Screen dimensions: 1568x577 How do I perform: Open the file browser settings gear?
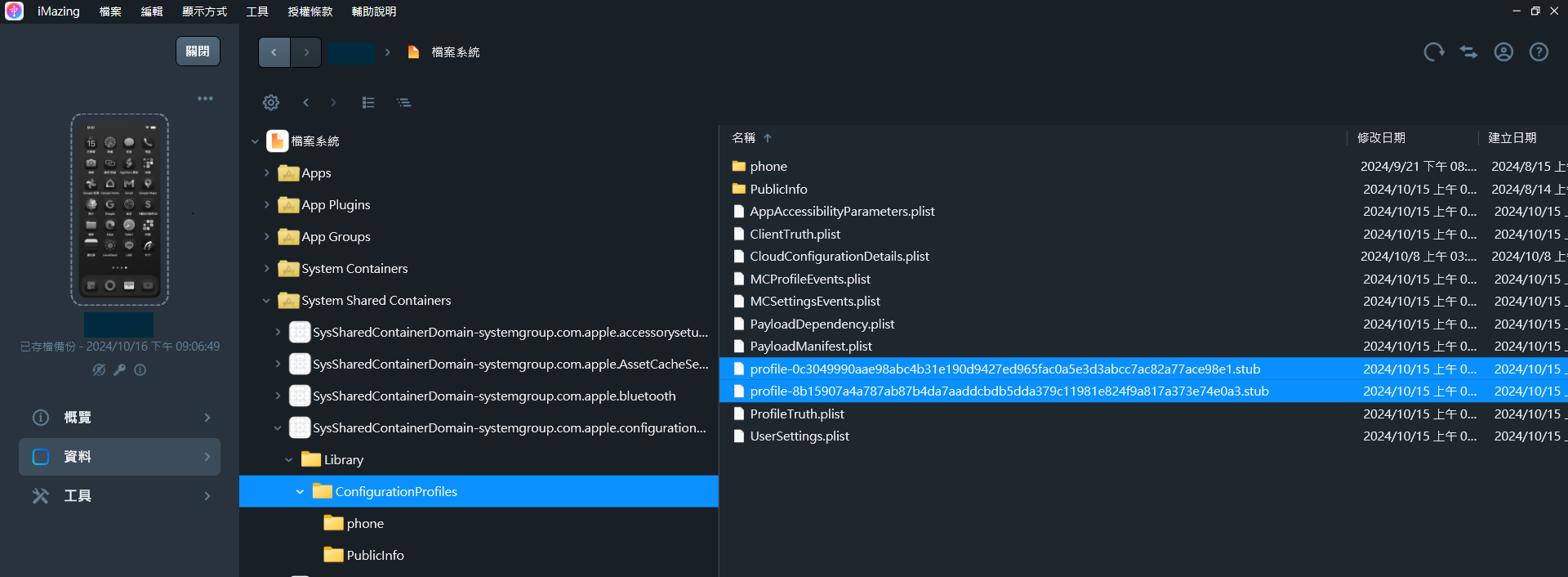pos(271,102)
